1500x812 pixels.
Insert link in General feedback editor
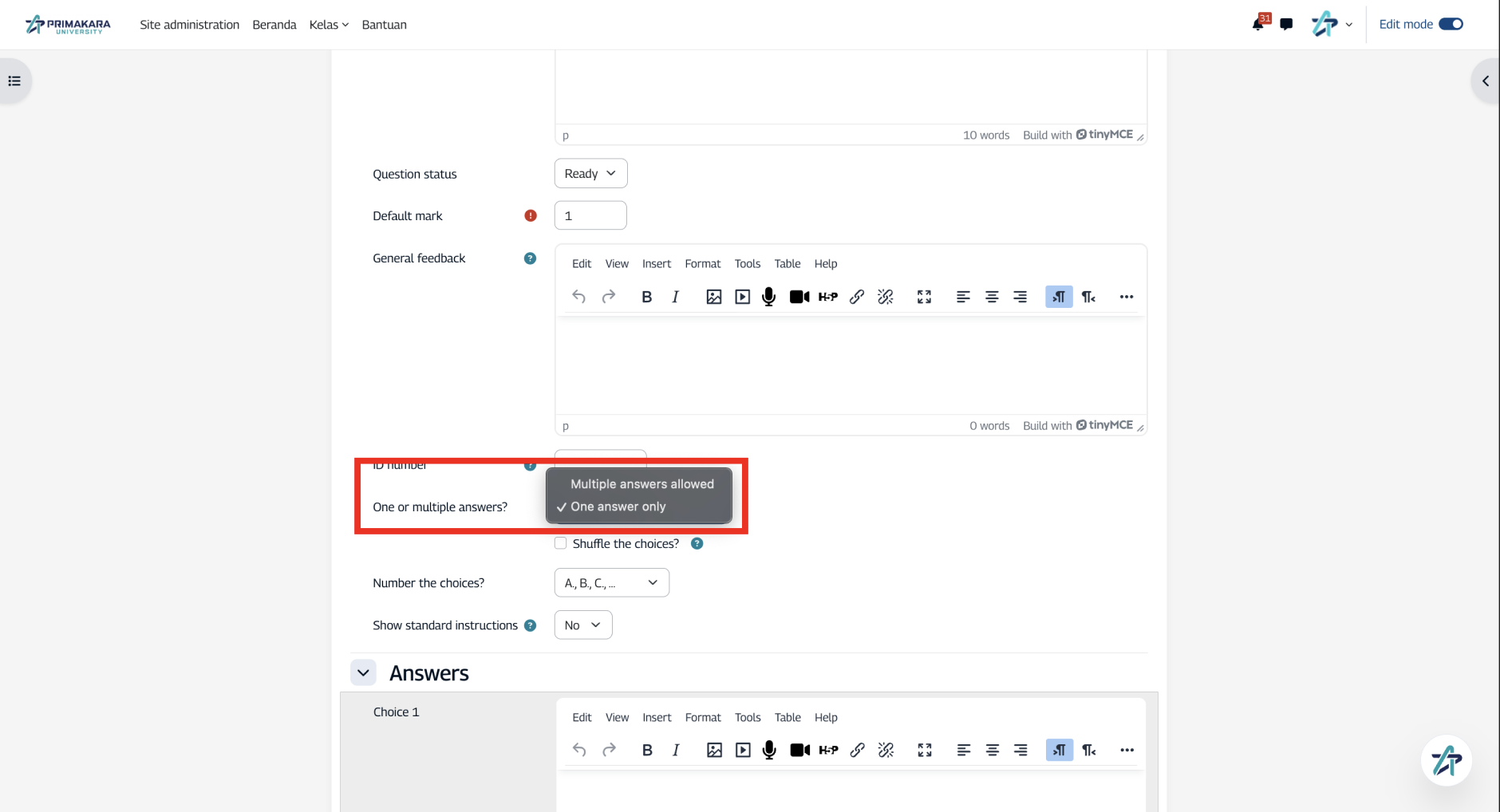(857, 297)
